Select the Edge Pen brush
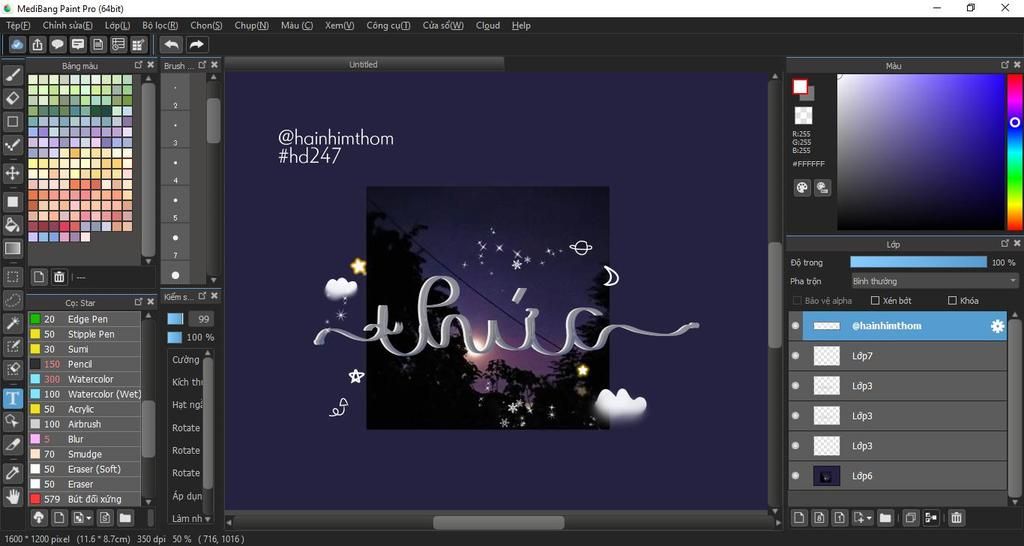This screenshot has height=546, width=1024. point(84,319)
